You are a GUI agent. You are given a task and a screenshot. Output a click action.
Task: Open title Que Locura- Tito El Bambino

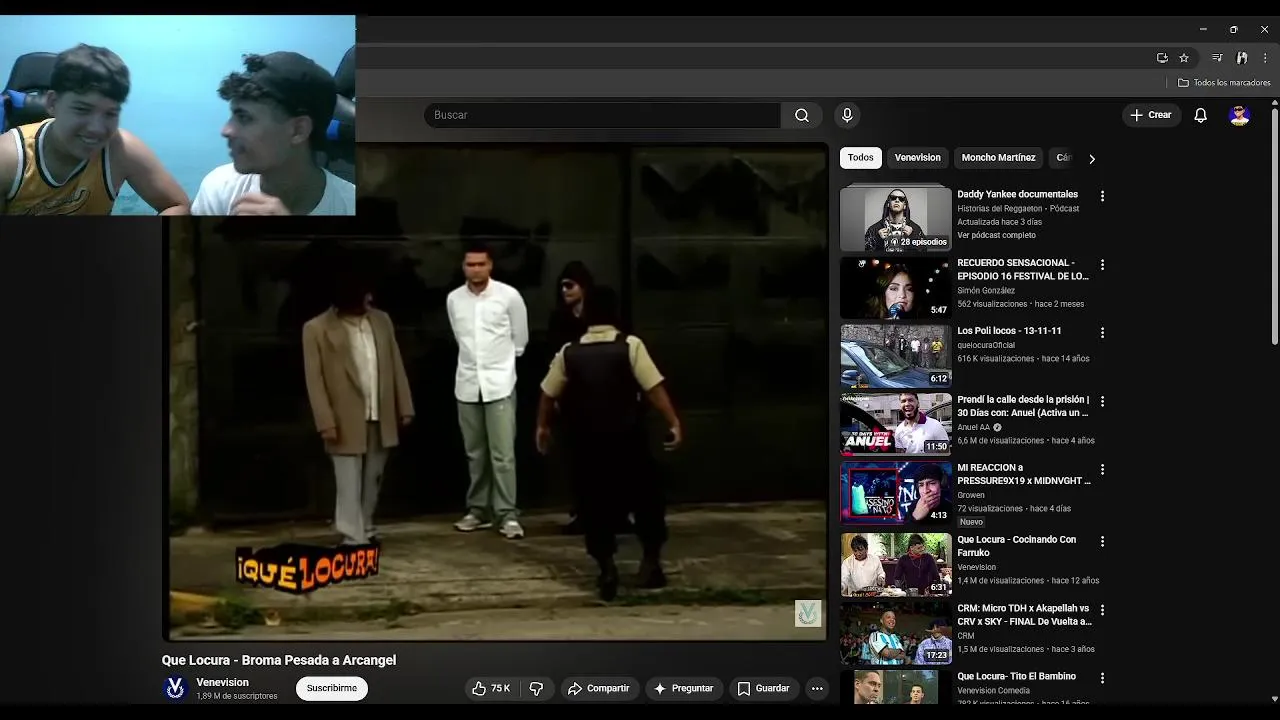pyautogui.click(x=1016, y=676)
